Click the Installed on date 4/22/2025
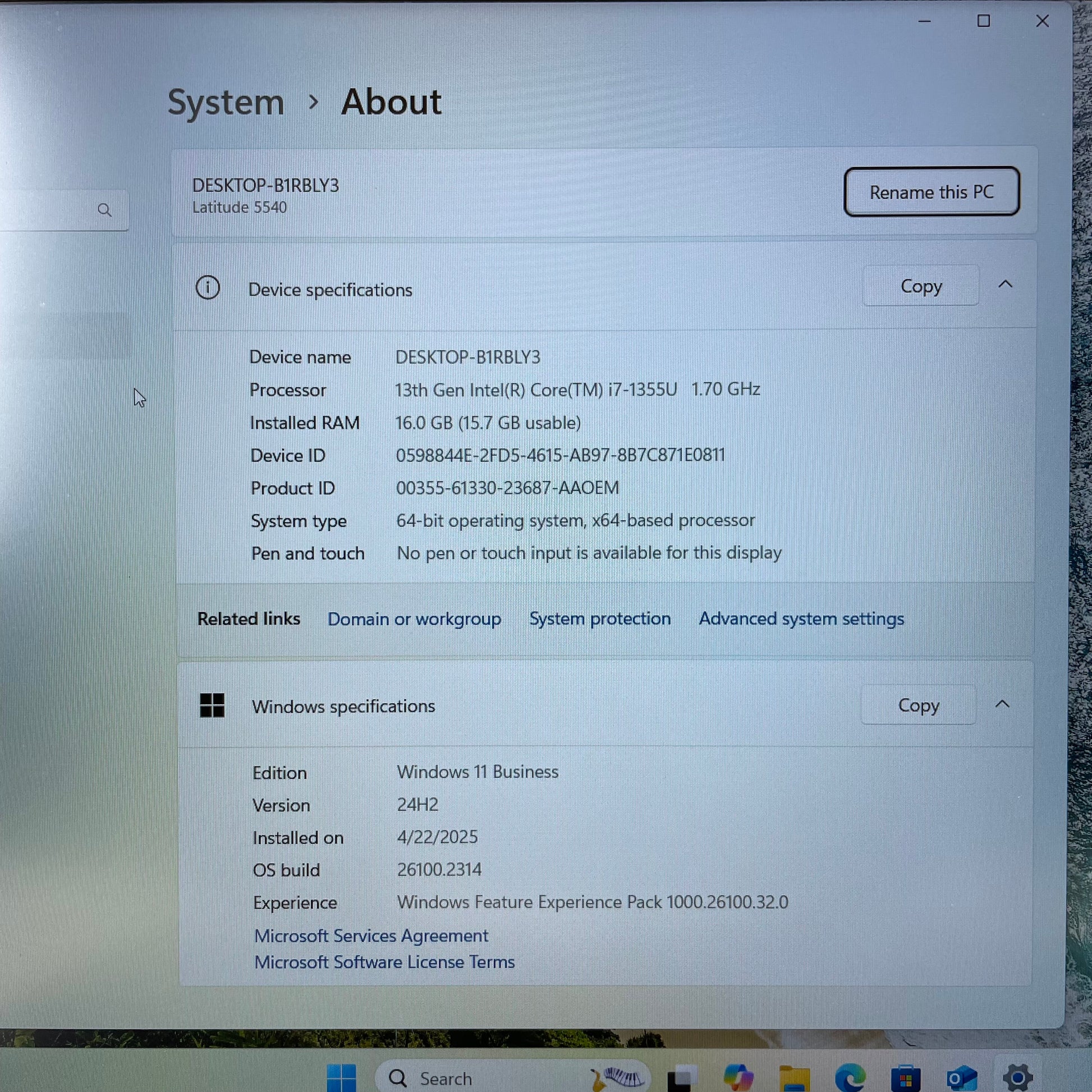 438,837
